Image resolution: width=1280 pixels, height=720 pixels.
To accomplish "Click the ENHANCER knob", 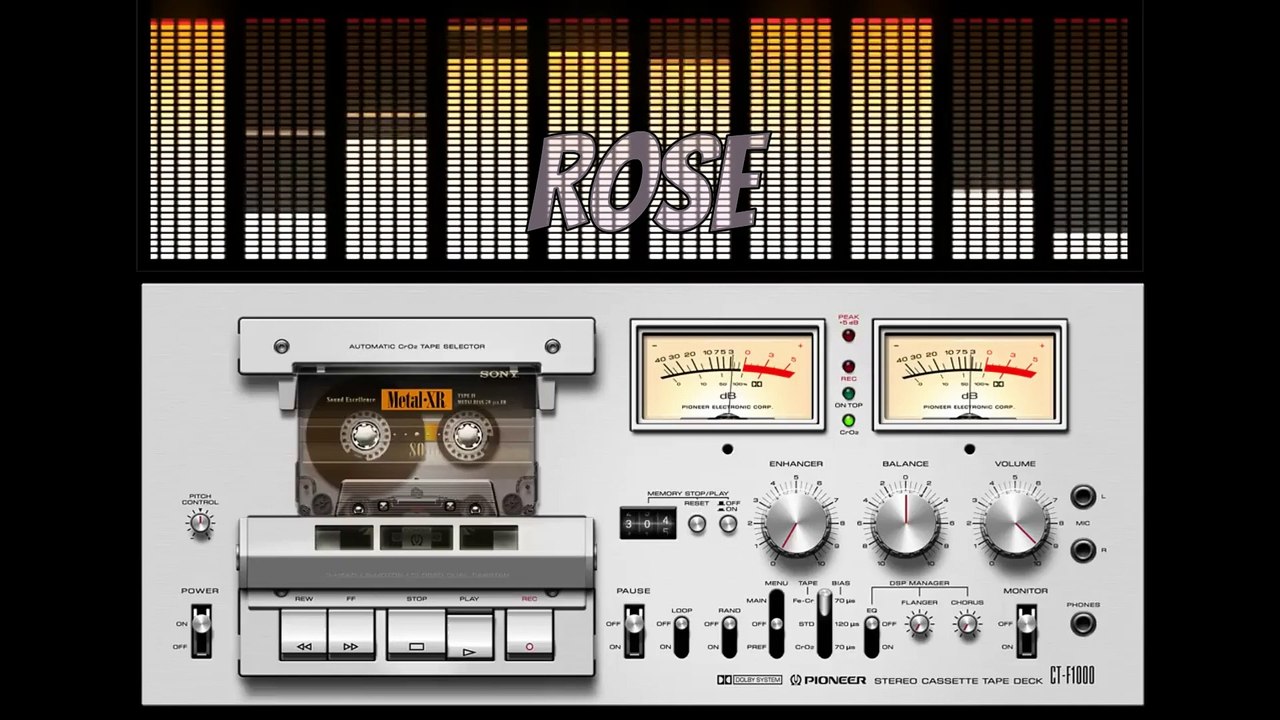I will click(x=796, y=521).
